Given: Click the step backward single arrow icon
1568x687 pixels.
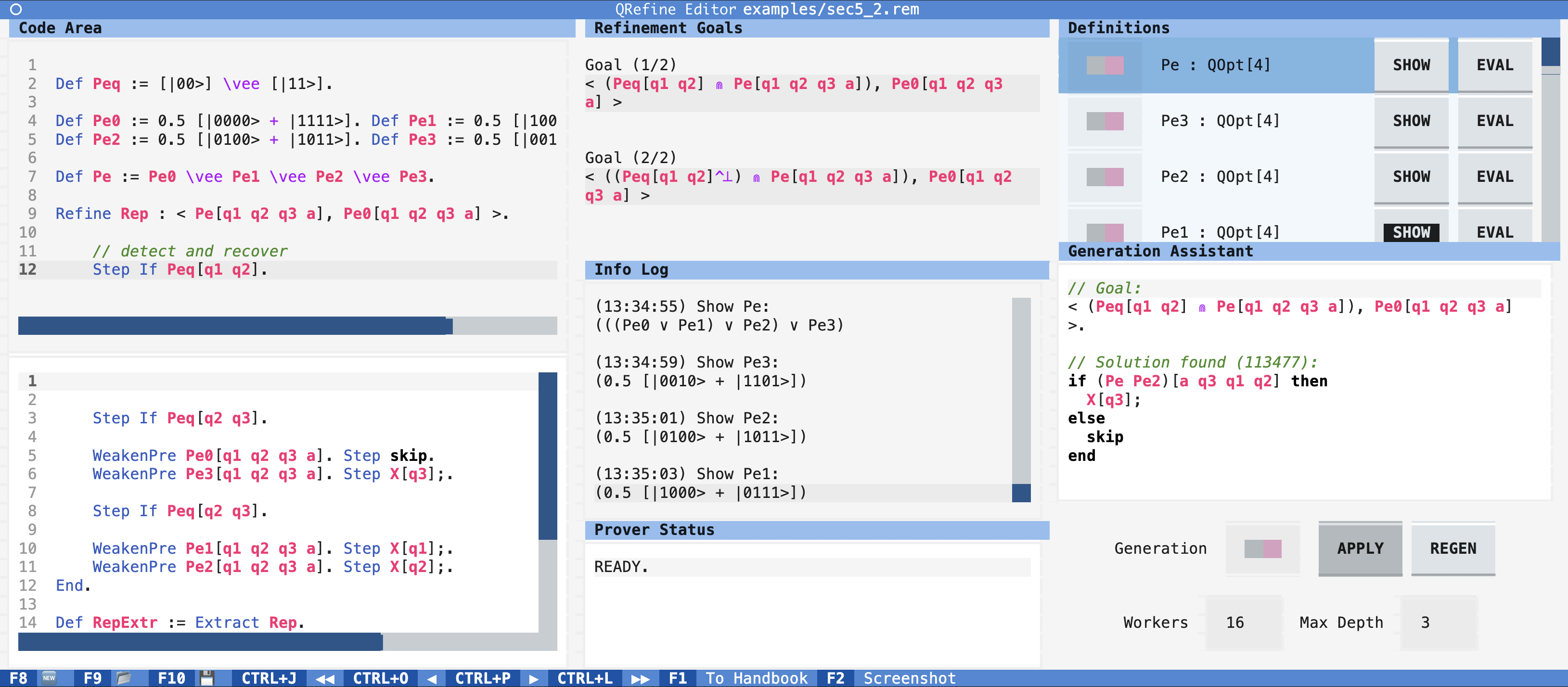Looking at the screenshot, I should tap(432, 678).
